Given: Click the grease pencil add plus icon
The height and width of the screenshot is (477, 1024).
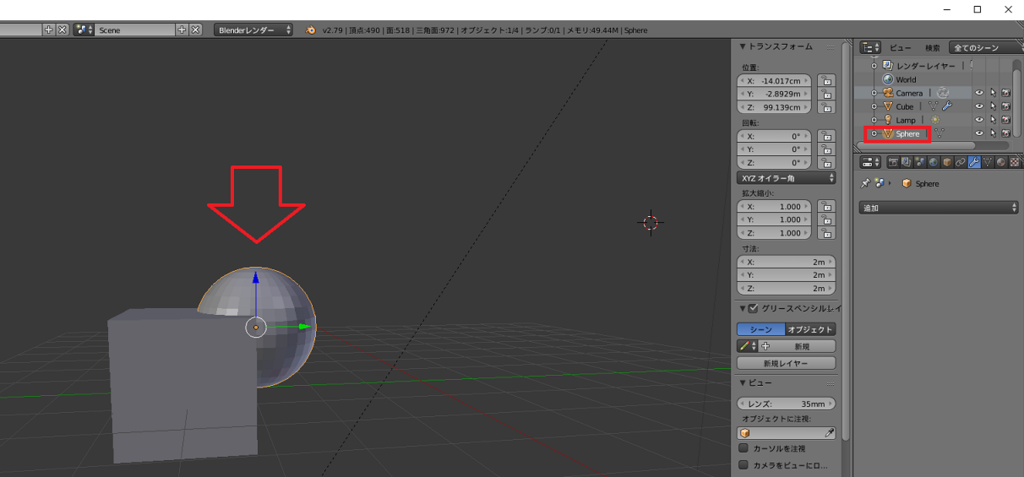Looking at the screenshot, I should pos(765,346).
